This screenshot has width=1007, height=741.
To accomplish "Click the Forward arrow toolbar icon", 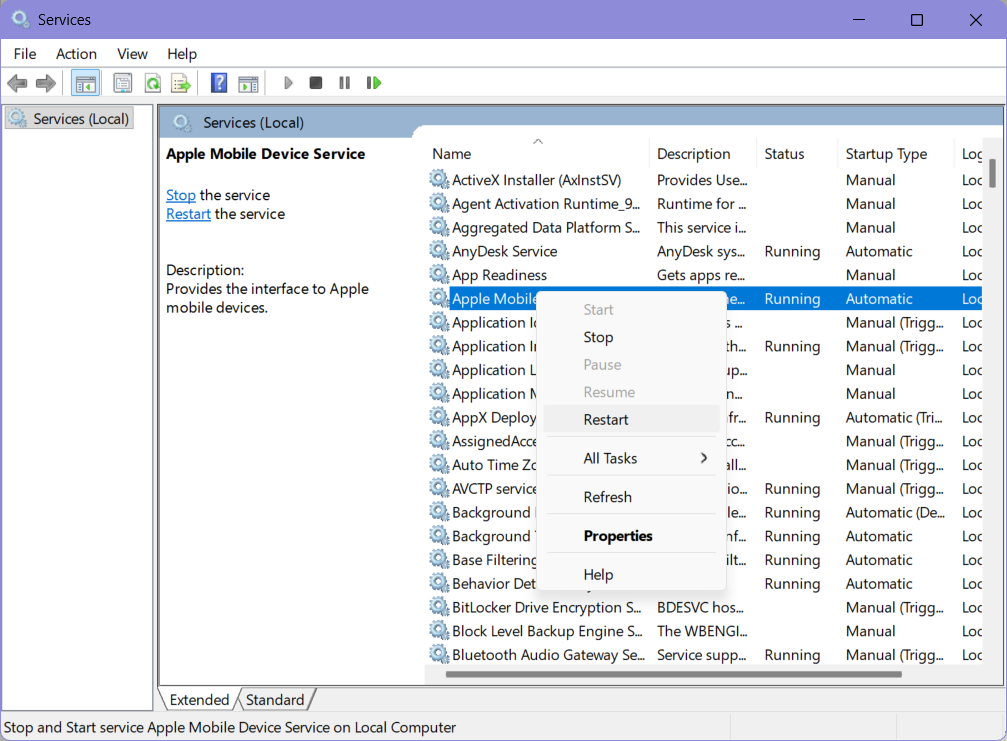I will pos(46,83).
